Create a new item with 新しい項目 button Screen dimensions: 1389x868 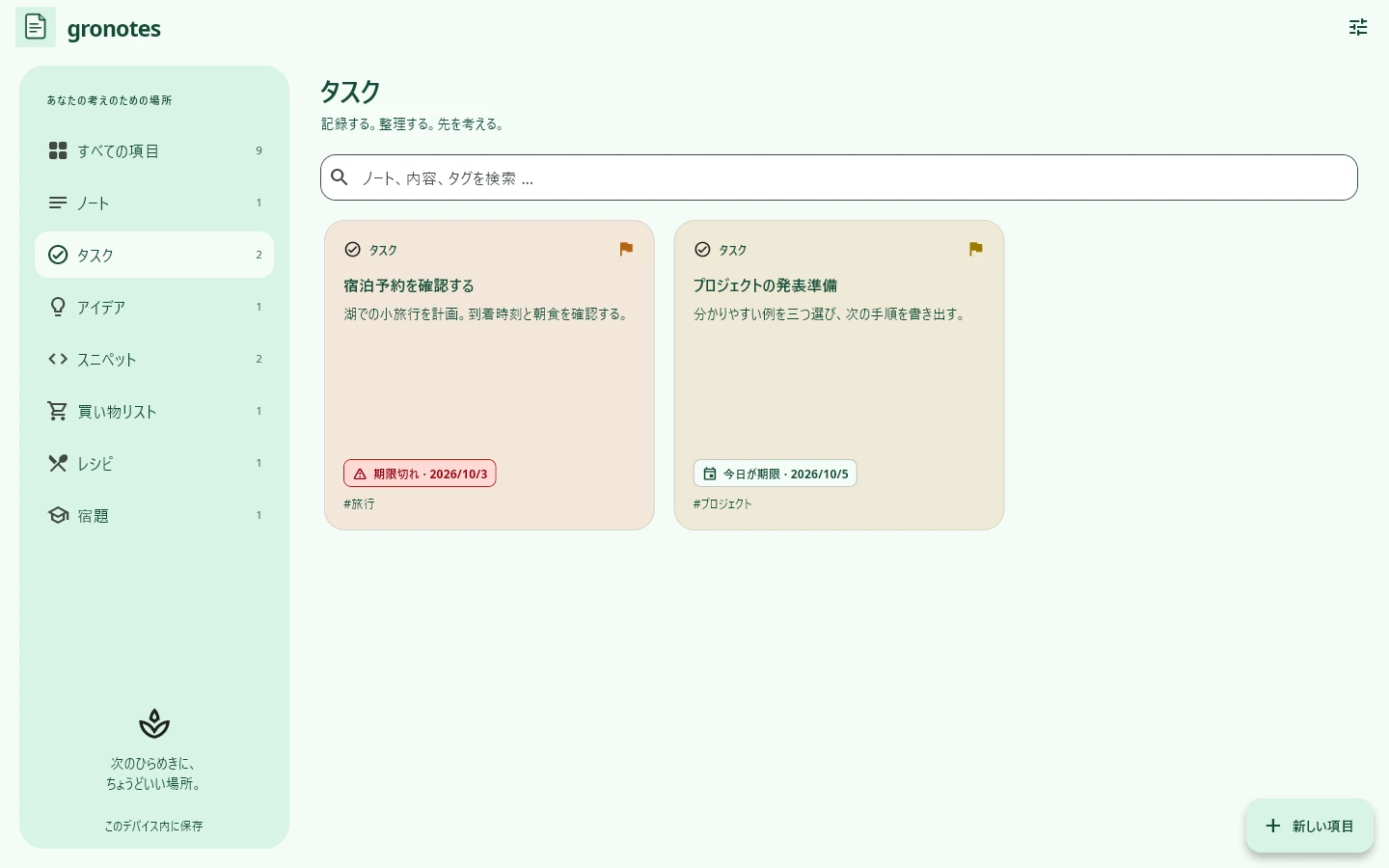click(1310, 826)
